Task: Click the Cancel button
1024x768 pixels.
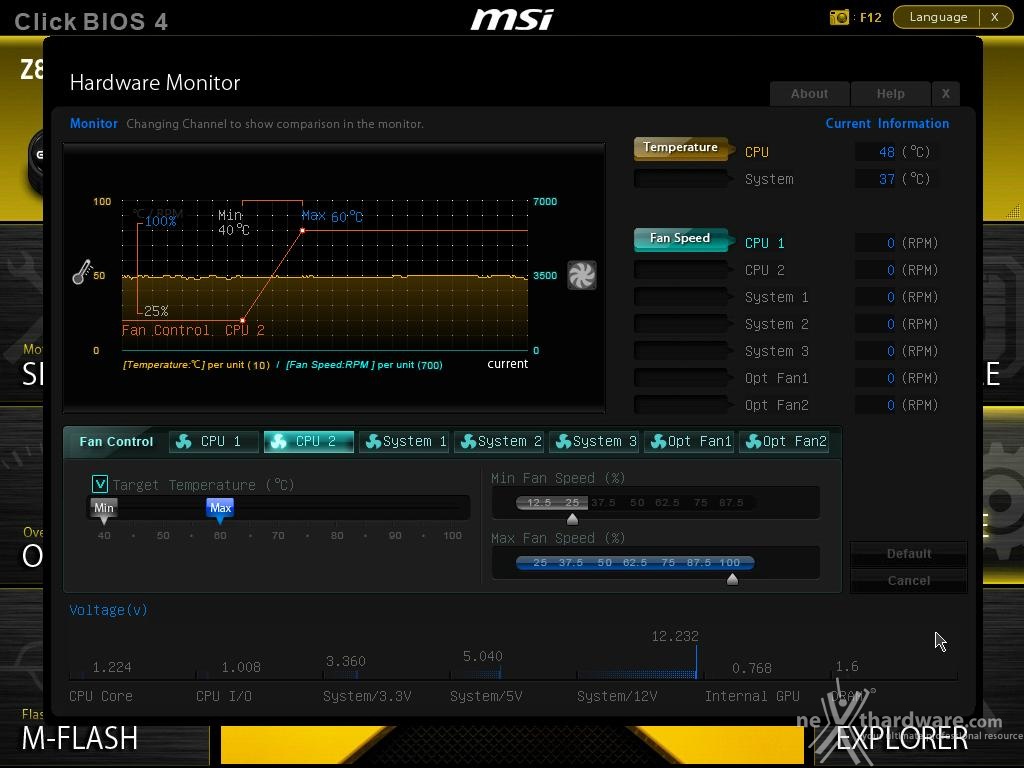Action: click(x=908, y=581)
